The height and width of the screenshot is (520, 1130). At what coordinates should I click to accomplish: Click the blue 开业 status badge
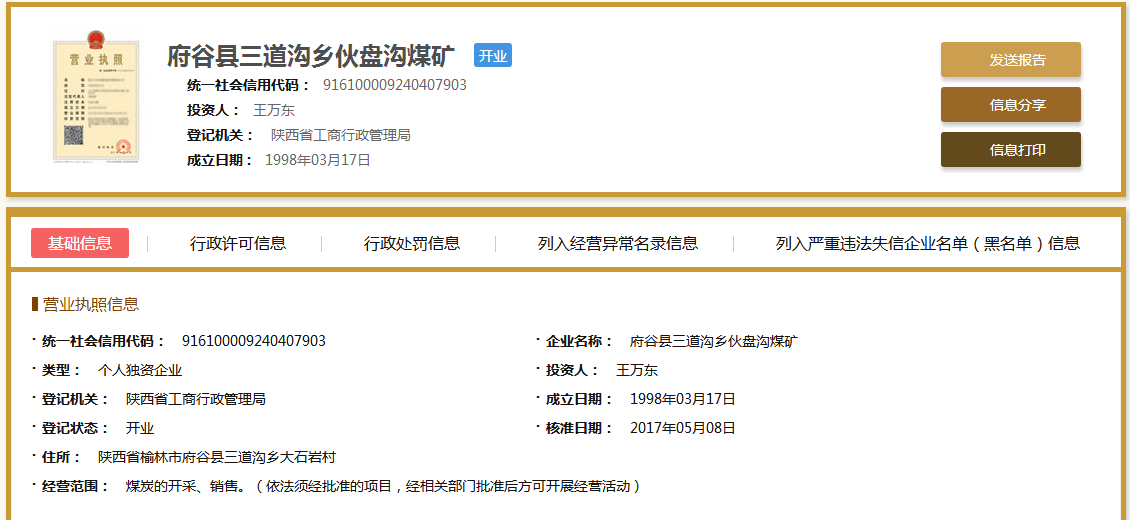pos(493,56)
